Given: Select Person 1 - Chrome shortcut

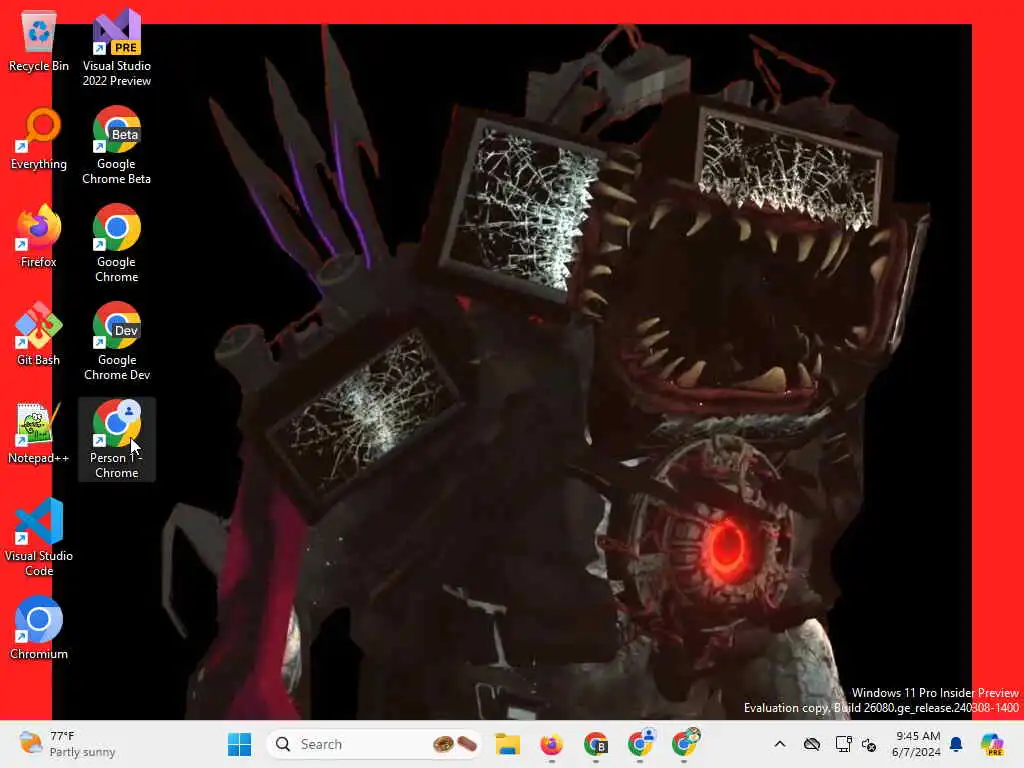Looking at the screenshot, I should click(x=116, y=440).
